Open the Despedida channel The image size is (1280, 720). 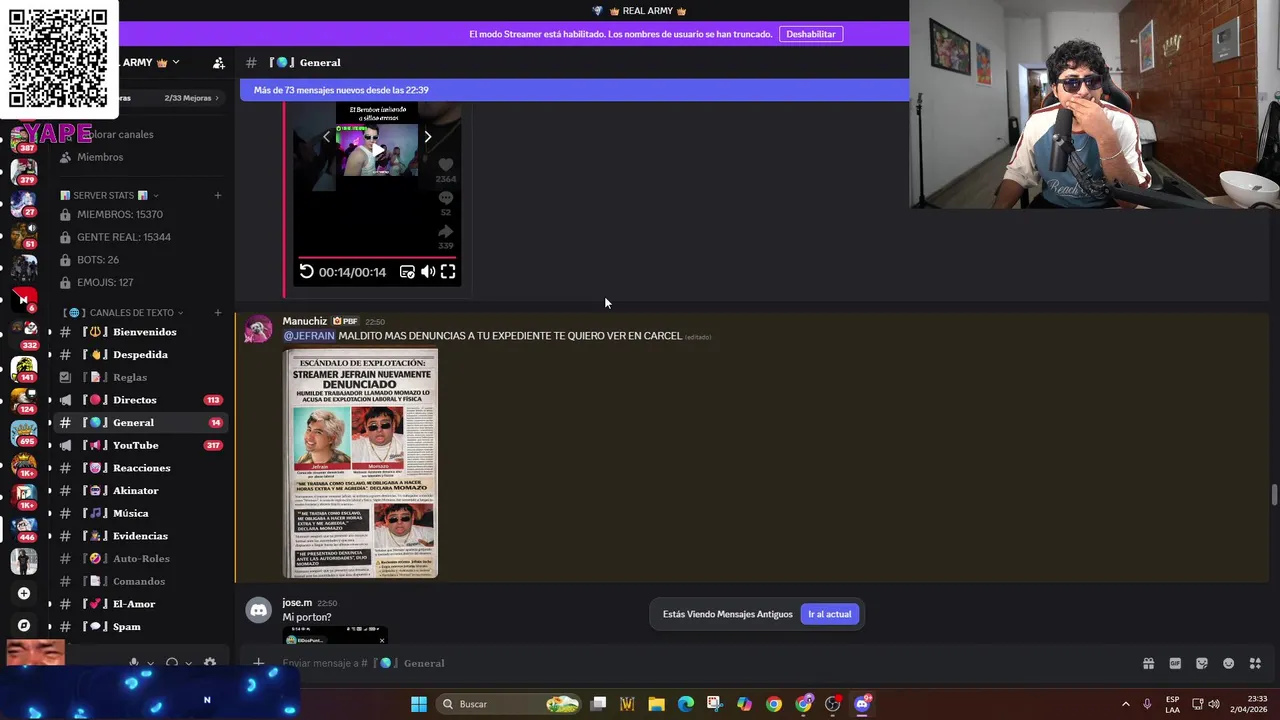[140, 355]
